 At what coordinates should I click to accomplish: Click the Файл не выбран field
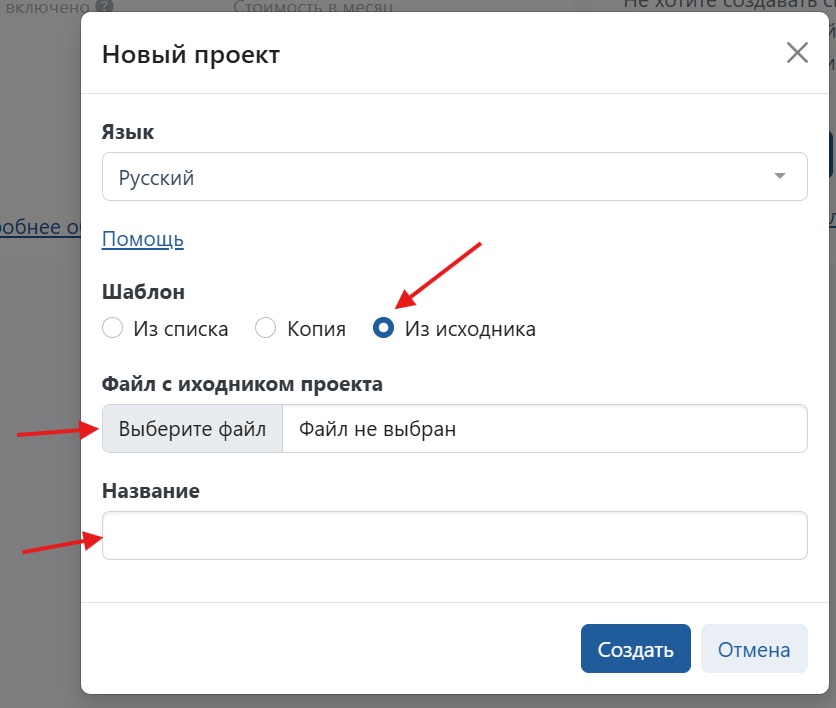pyautogui.click(x=544, y=429)
